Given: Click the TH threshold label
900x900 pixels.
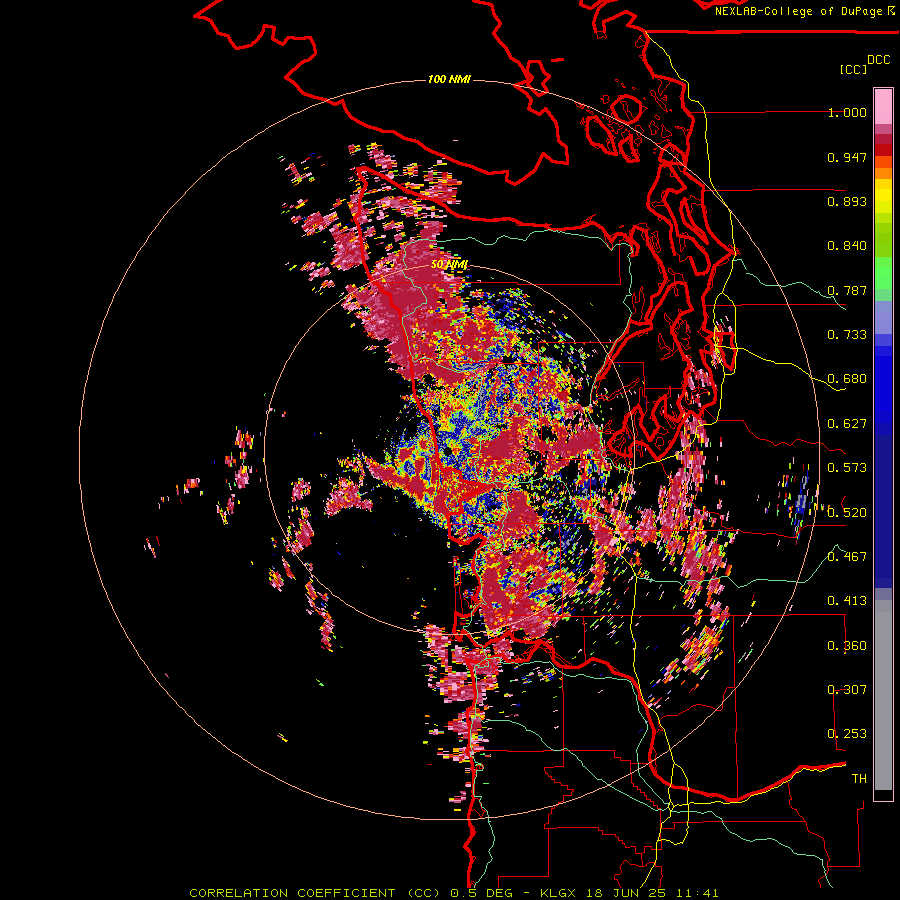Looking at the screenshot, I should (859, 779).
